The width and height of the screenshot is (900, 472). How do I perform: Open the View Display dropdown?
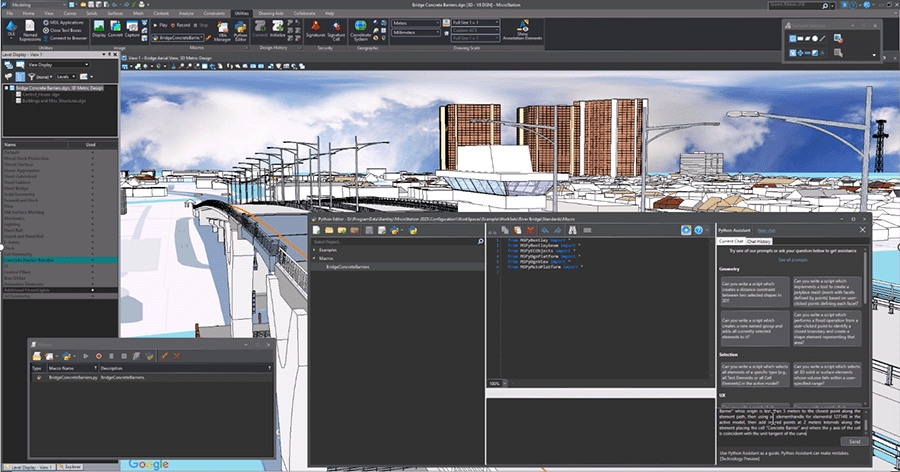(x=60, y=63)
